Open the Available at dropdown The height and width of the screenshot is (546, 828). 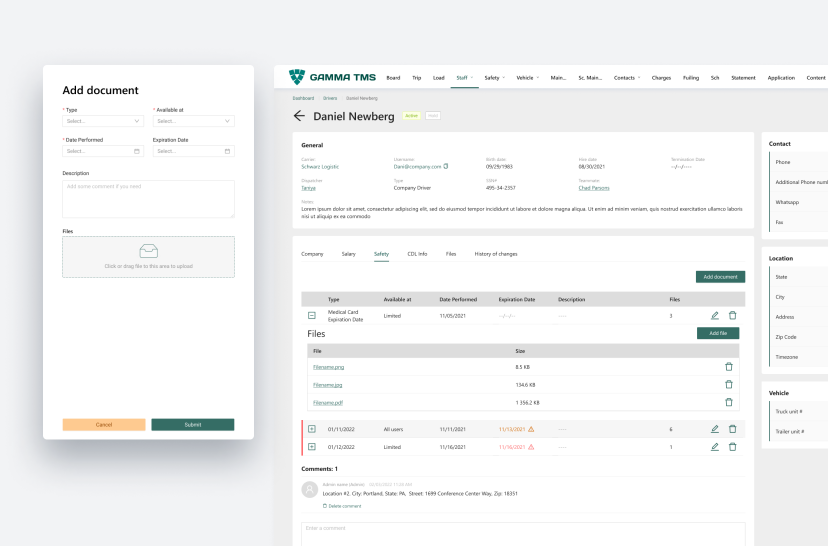[193, 121]
